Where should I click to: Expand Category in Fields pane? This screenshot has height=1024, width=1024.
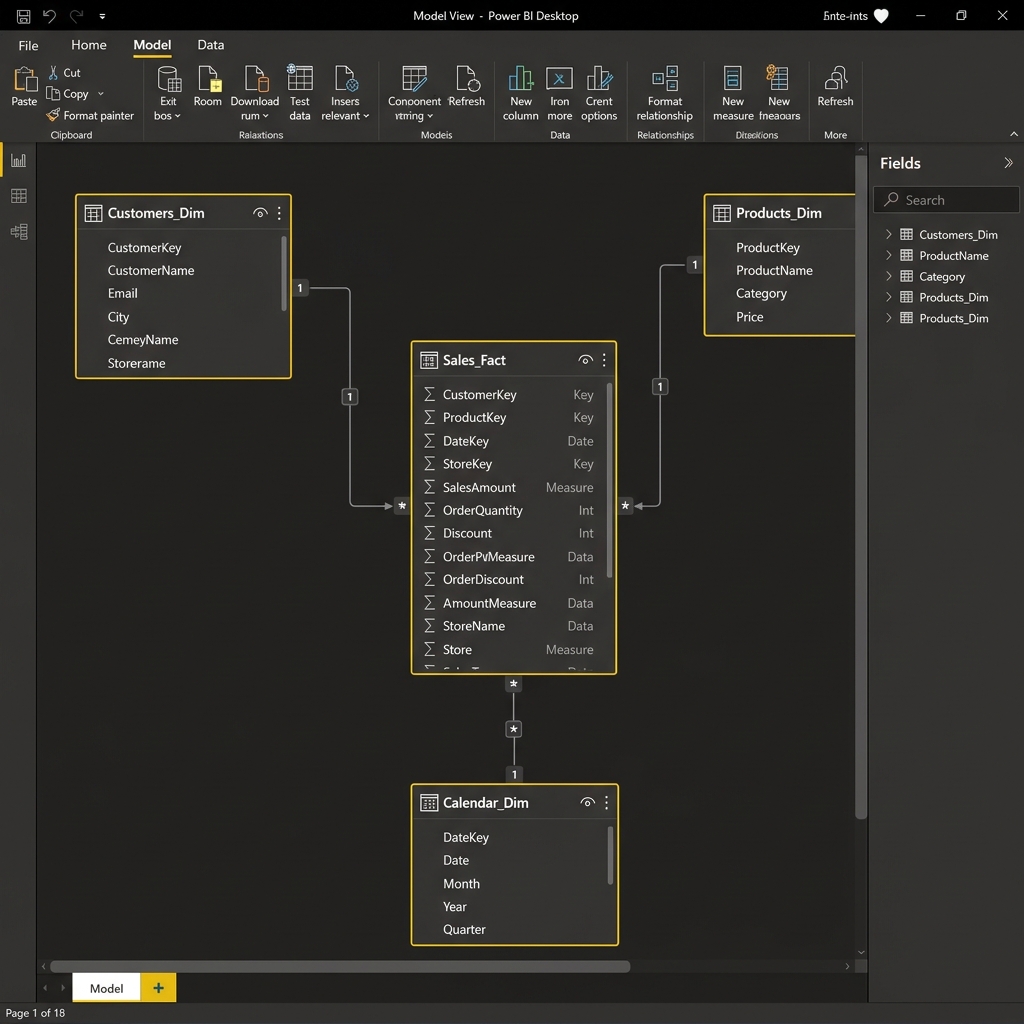click(x=889, y=276)
